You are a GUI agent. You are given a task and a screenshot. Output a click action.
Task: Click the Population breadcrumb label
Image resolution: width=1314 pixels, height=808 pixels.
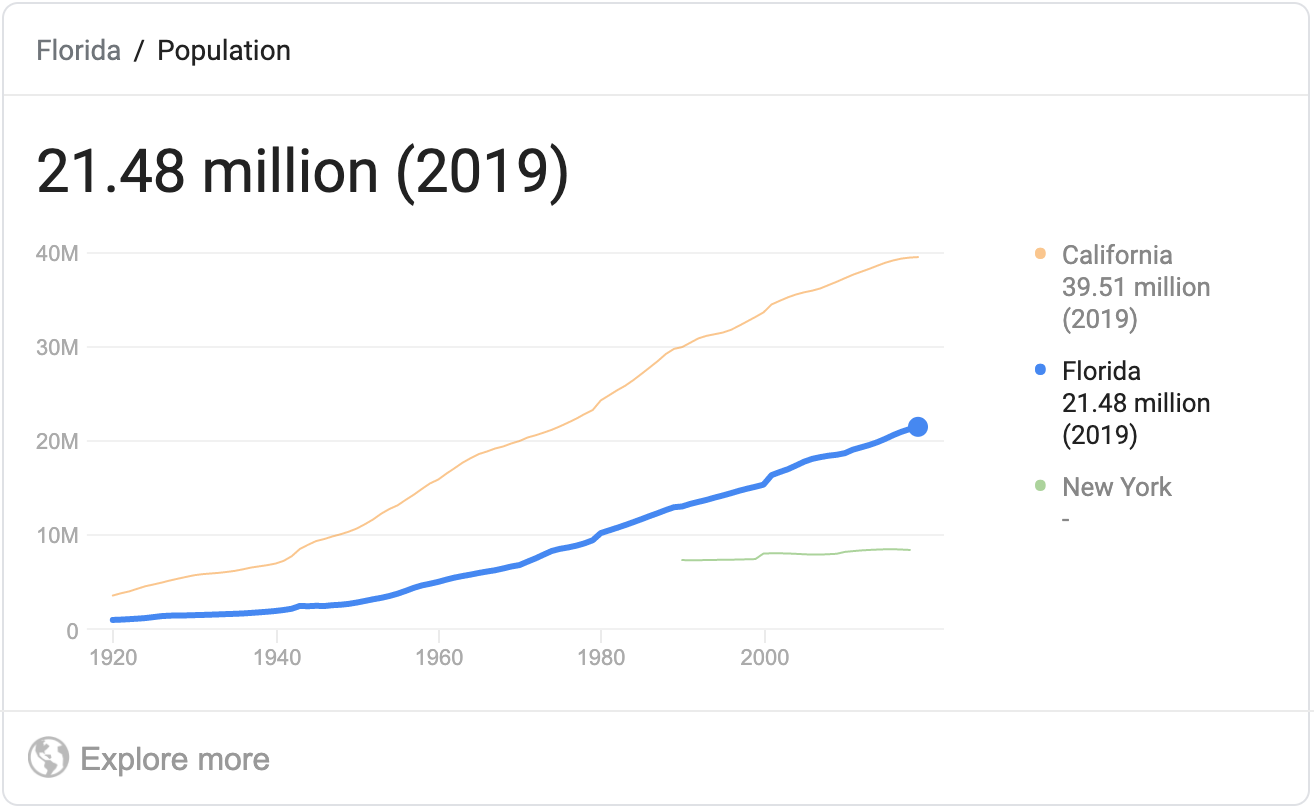pyautogui.click(x=224, y=51)
